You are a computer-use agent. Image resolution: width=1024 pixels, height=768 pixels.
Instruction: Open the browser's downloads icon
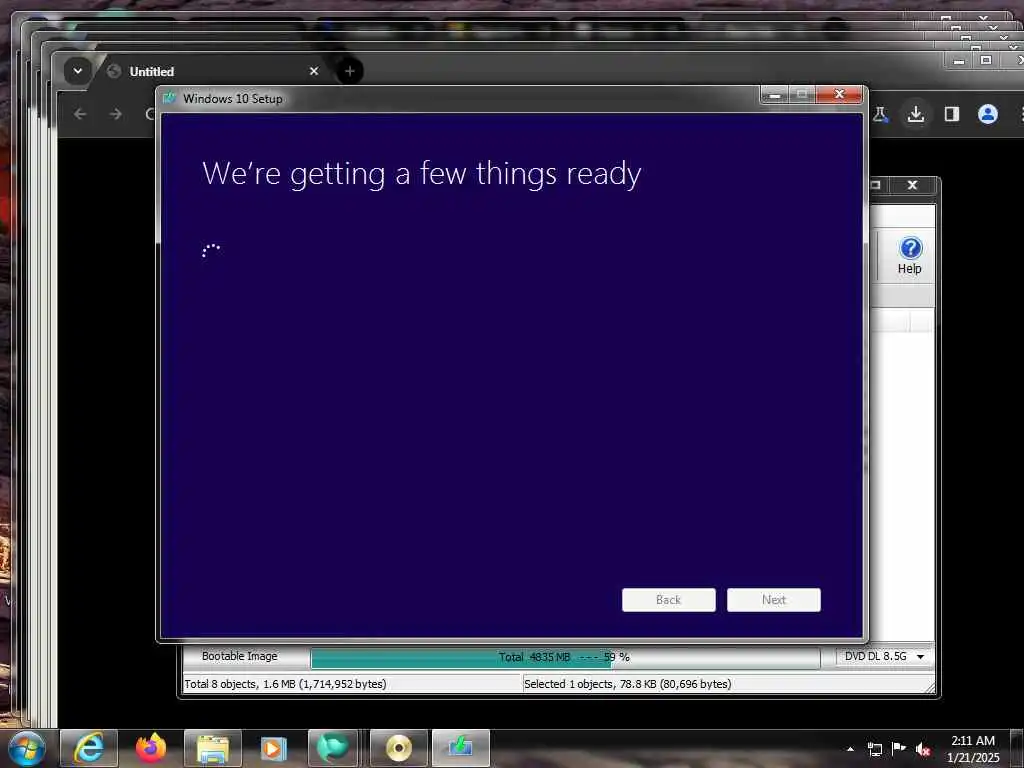[916, 115]
